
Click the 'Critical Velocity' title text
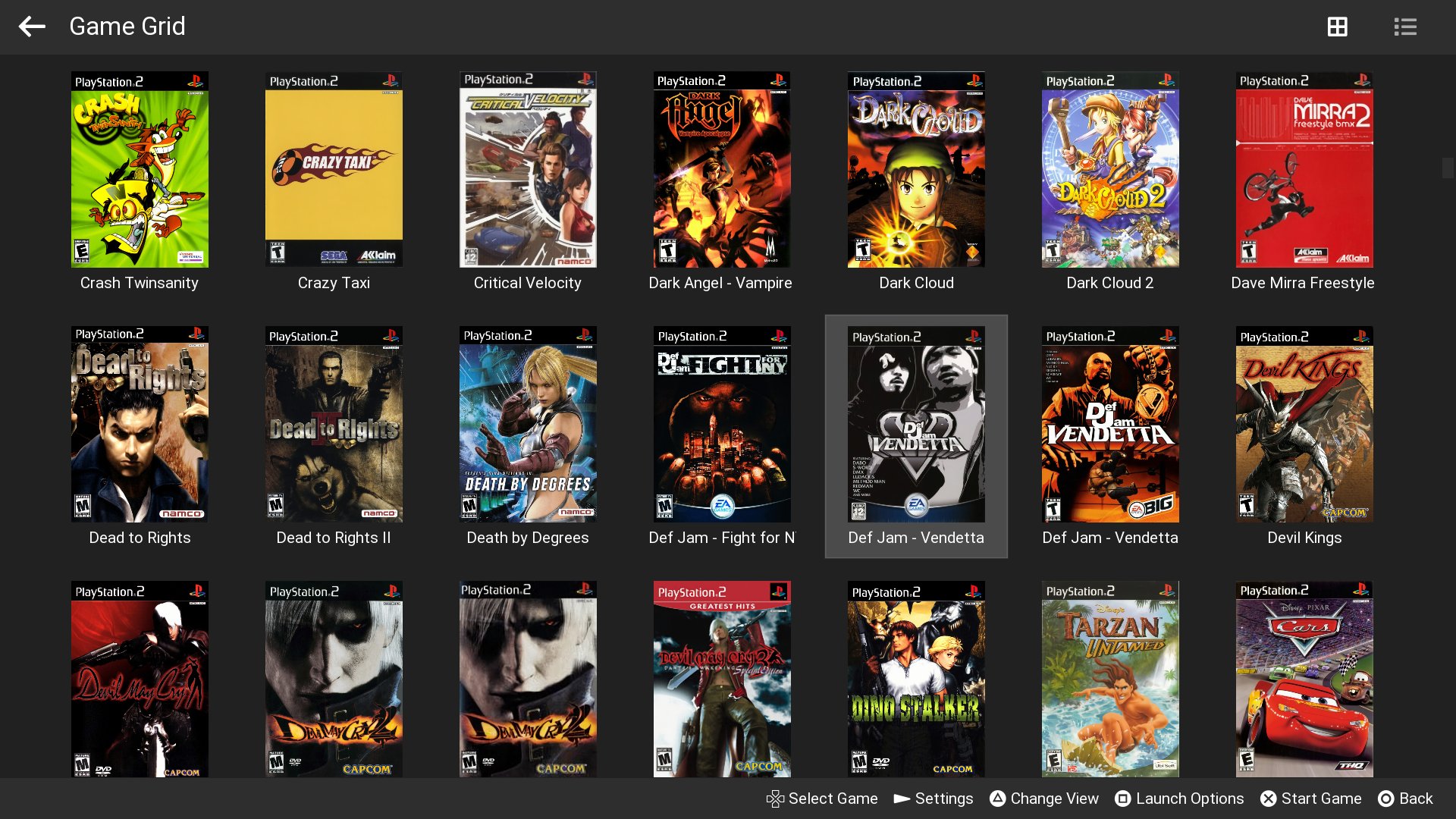(528, 283)
